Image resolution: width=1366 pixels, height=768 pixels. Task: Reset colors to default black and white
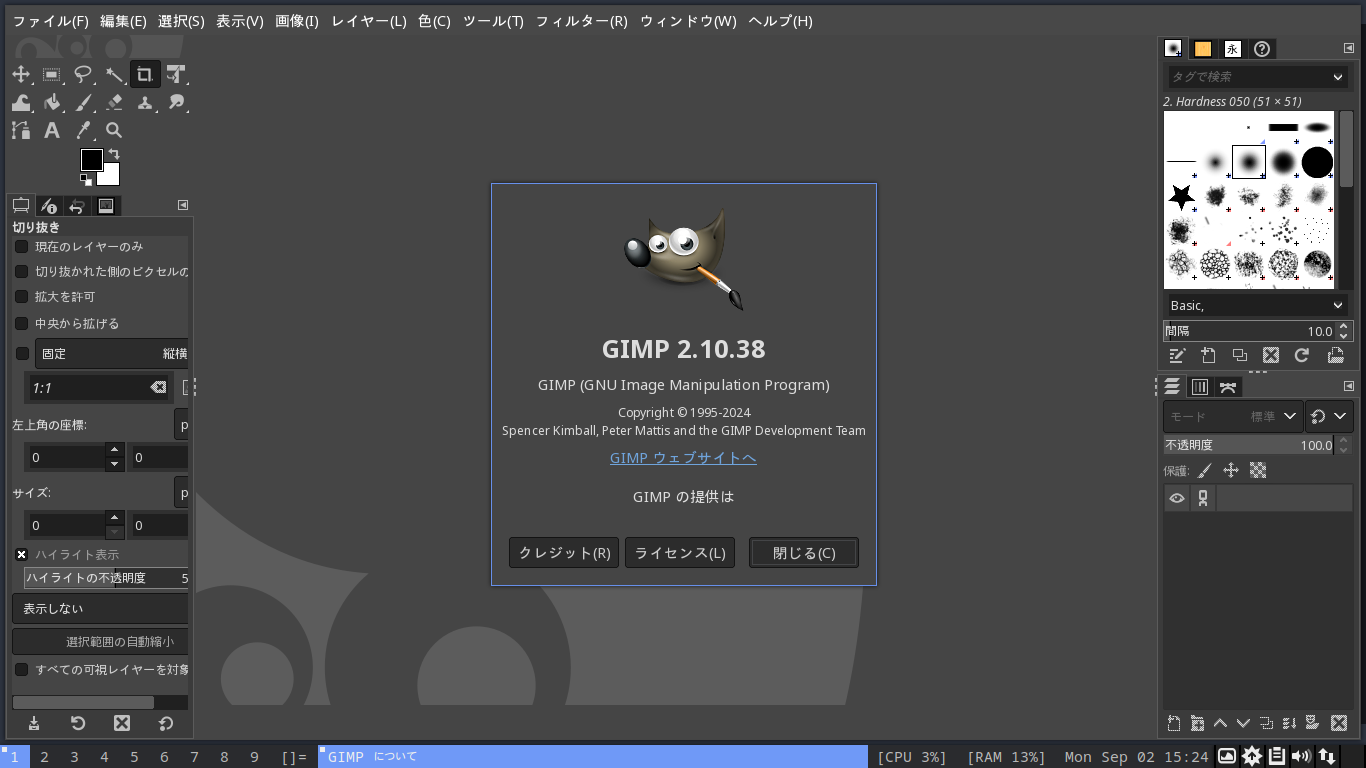coord(86,180)
